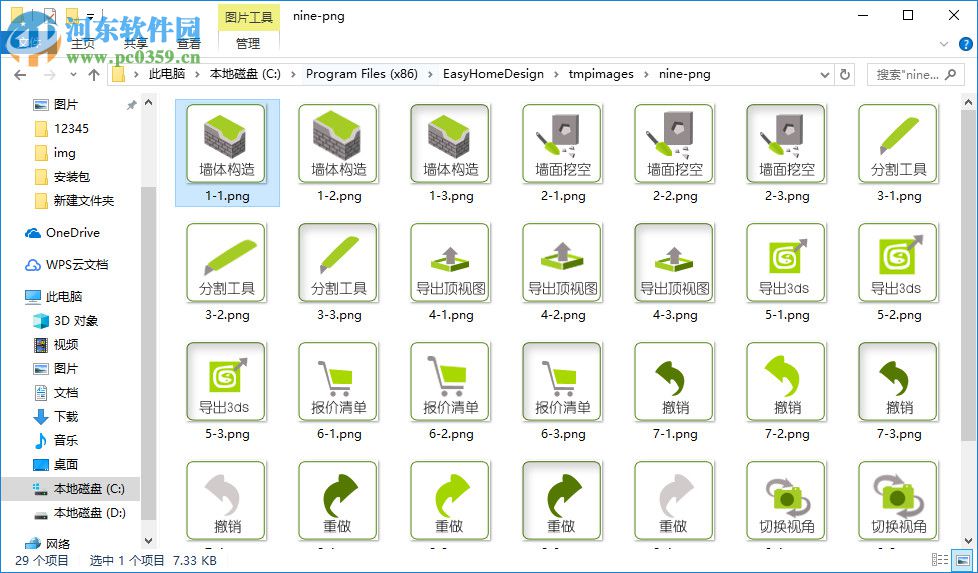This screenshot has height=573, width=978.
Task: Select the last 切换视角 camera icon
Action: 899,501
